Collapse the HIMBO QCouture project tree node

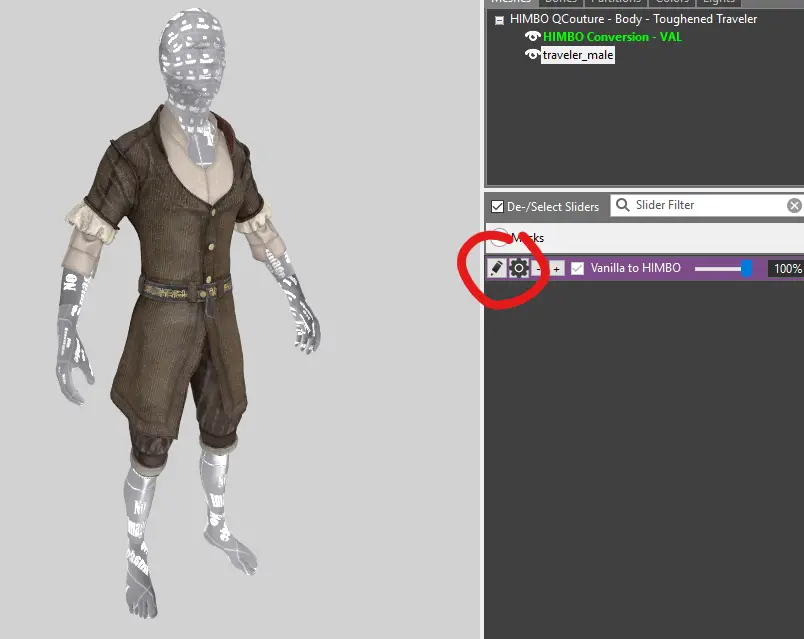499,21
